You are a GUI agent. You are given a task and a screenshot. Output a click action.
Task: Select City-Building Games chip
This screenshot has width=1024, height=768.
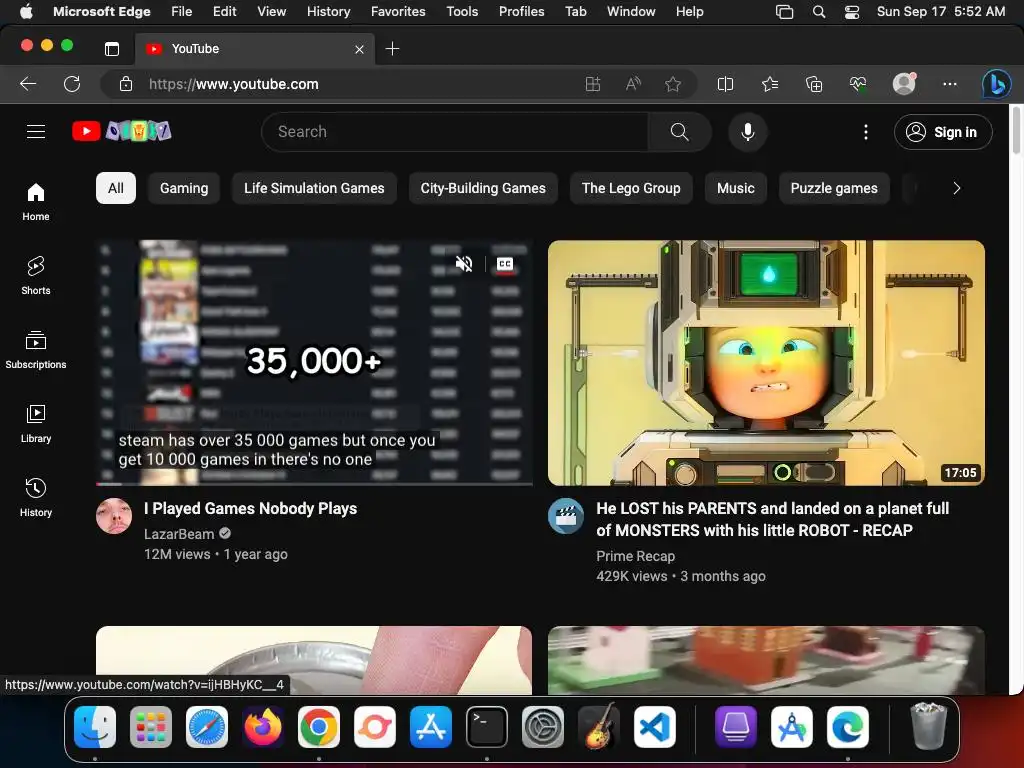483,188
